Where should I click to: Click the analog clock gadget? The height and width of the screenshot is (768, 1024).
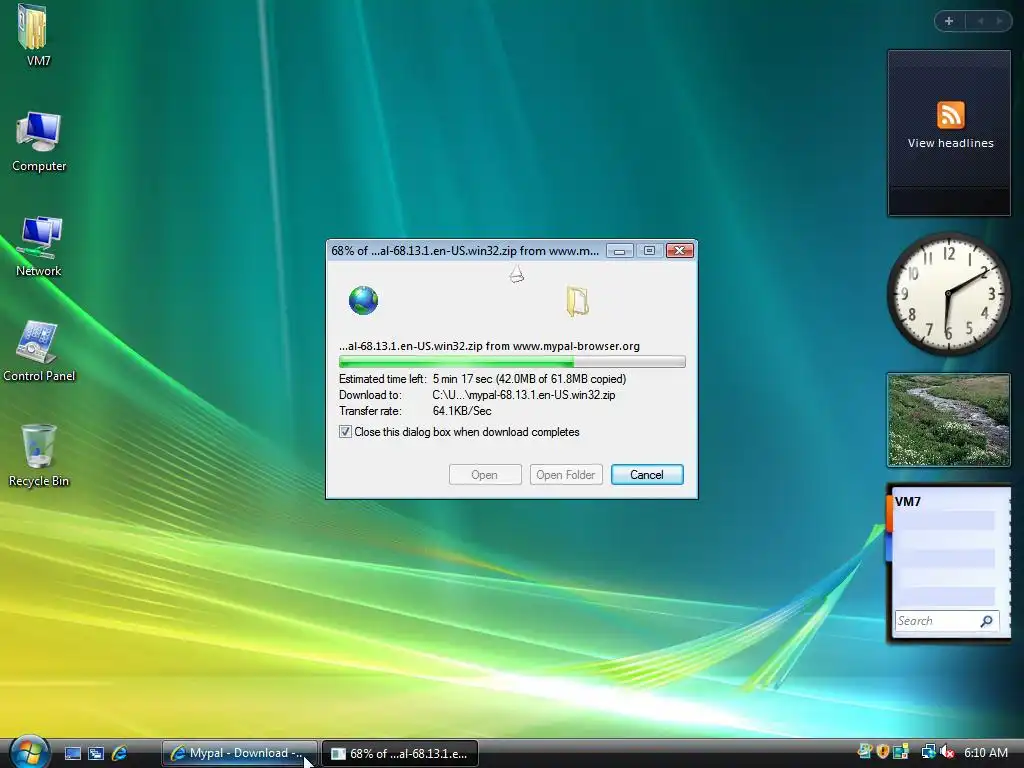pos(948,293)
